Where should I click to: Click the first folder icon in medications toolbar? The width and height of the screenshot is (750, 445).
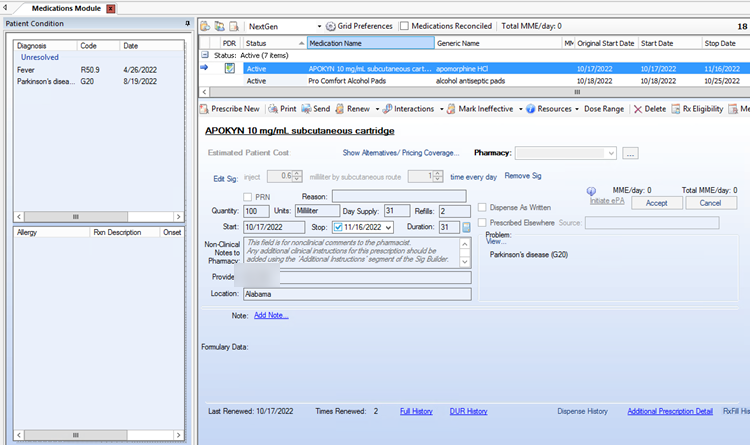click(x=205, y=26)
